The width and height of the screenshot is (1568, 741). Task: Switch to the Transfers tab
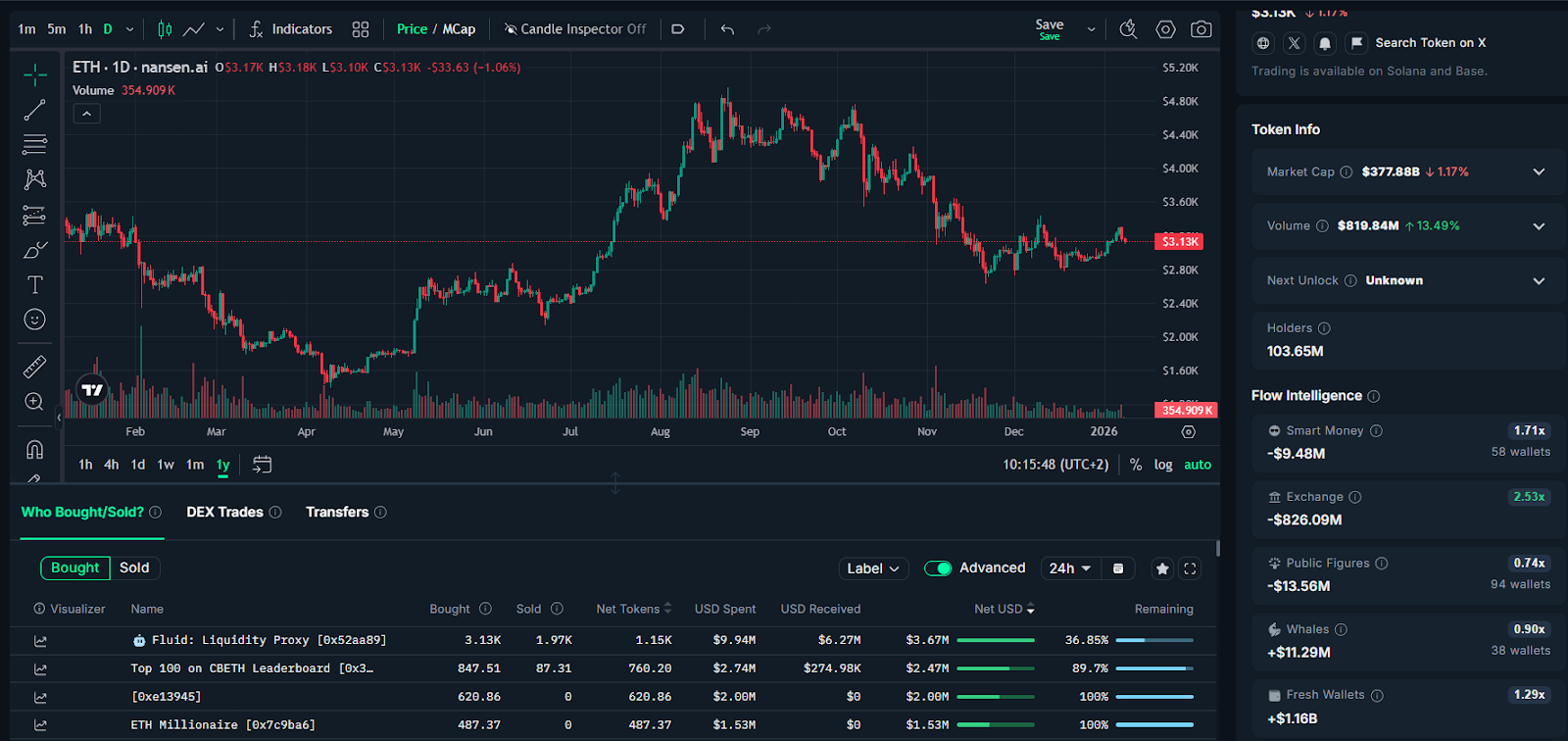(x=337, y=512)
